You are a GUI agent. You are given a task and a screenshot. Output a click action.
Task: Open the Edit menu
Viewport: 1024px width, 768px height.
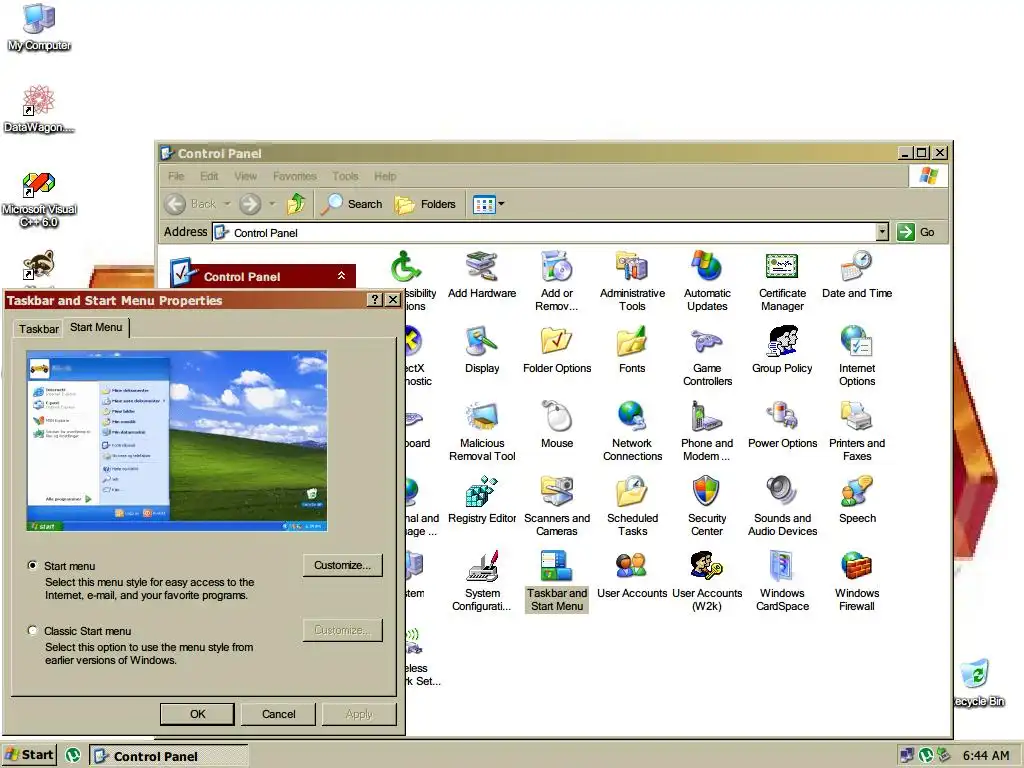pos(209,176)
